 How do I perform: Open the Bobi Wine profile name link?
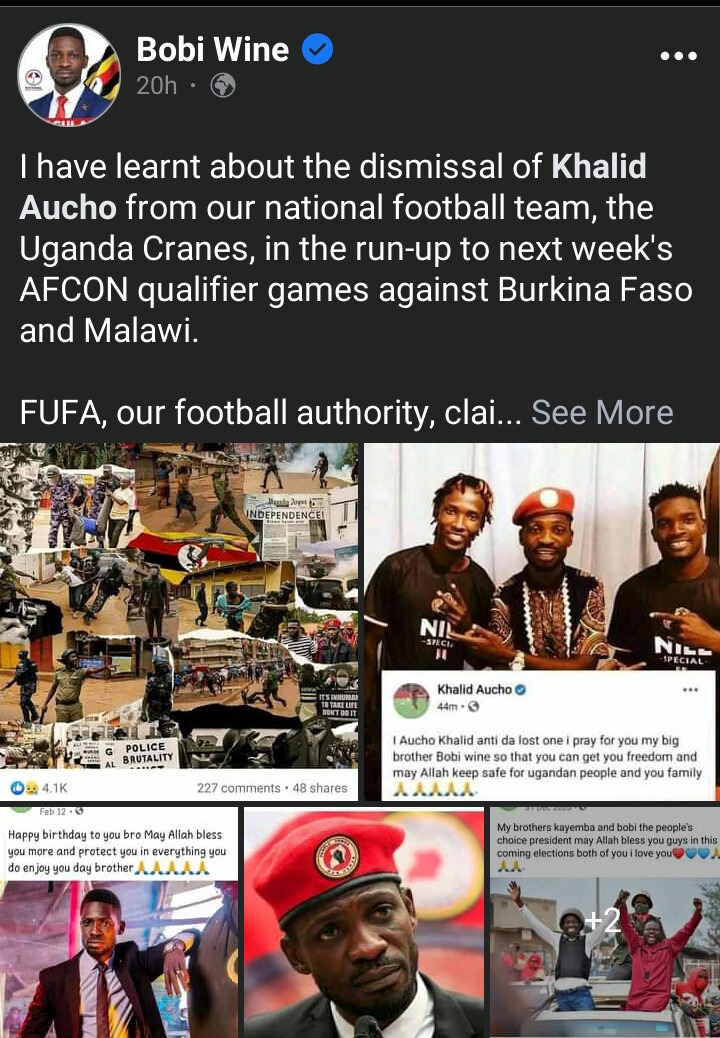click(x=212, y=50)
